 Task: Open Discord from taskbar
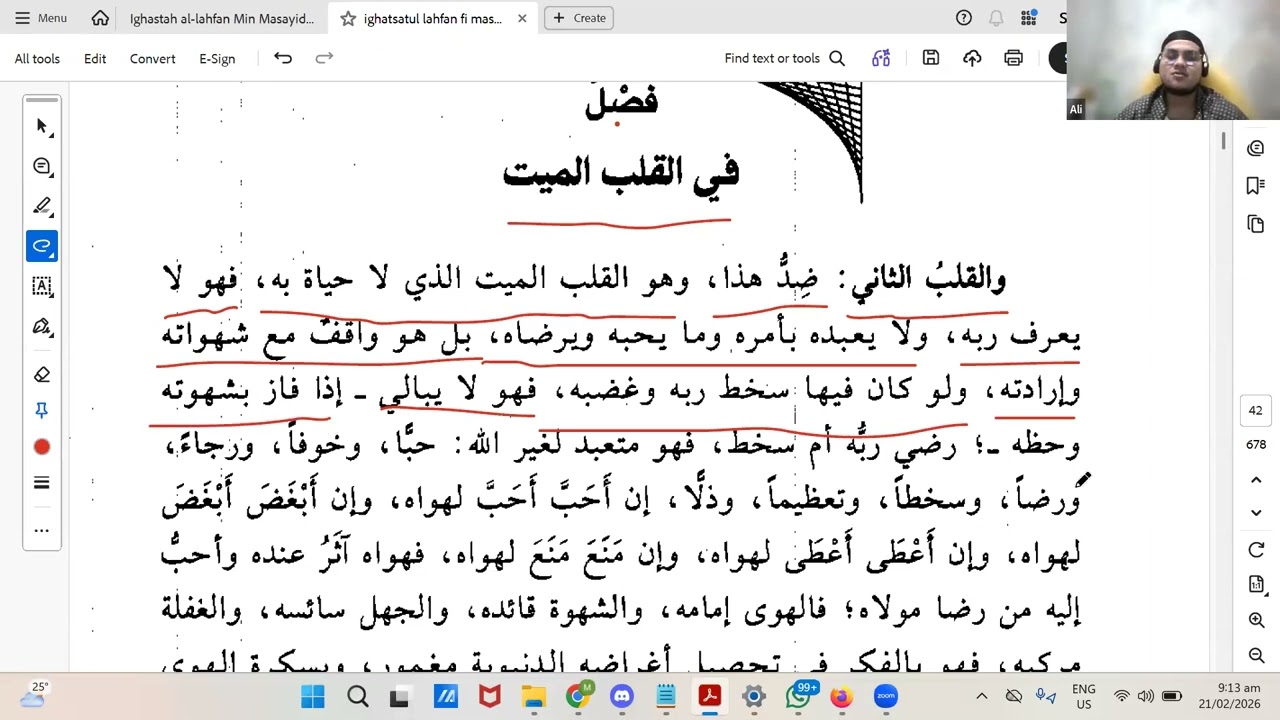pyautogui.click(x=622, y=696)
